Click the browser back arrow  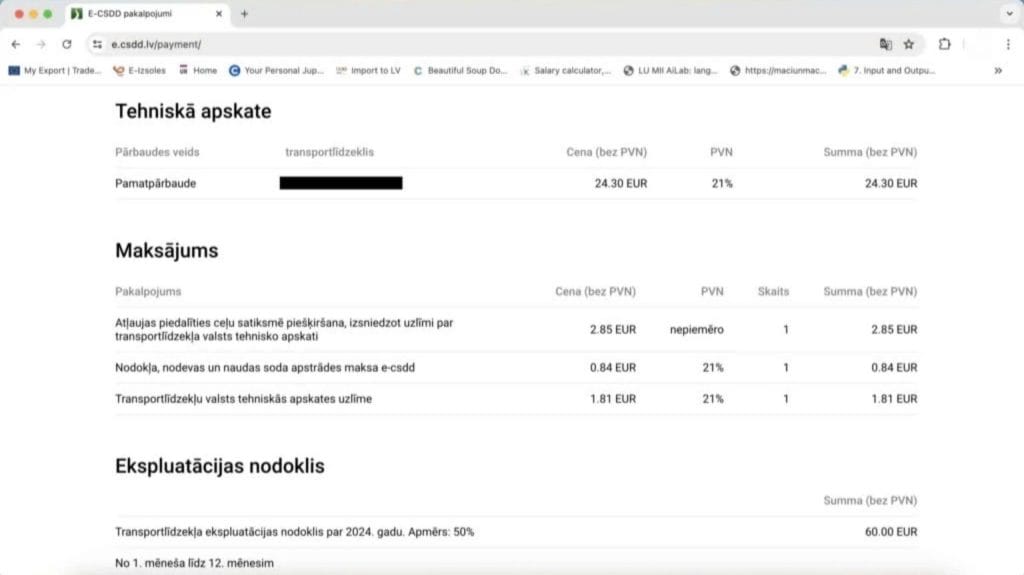[x=16, y=44]
